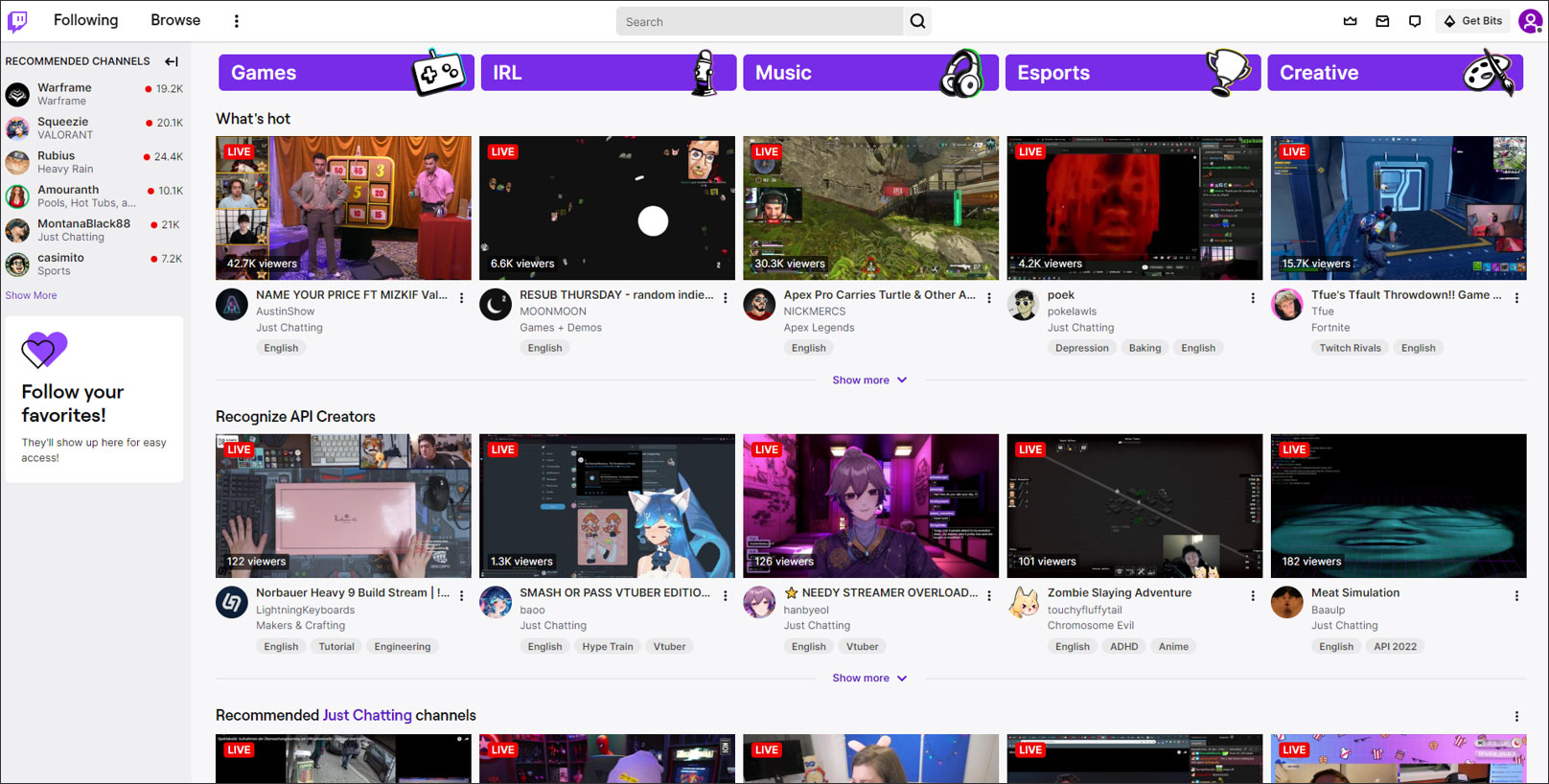Open the IRL category banner

609,73
